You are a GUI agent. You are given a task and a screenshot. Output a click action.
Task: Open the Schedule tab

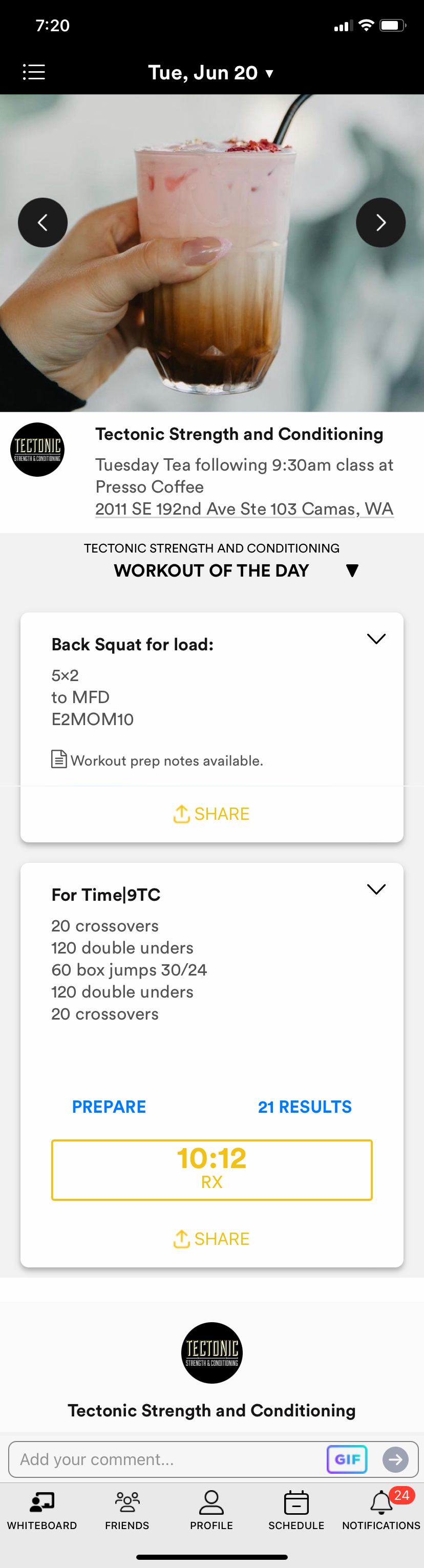click(x=296, y=1510)
